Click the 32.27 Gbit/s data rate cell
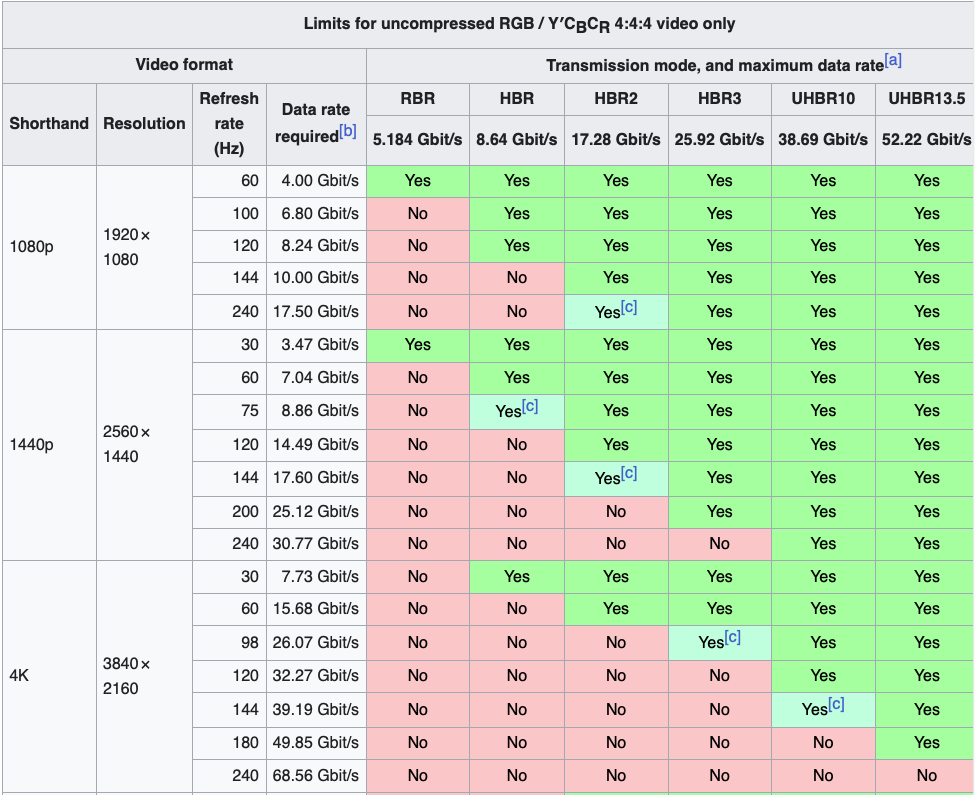This screenshot has height=795, width=975. tap(317, 676)
